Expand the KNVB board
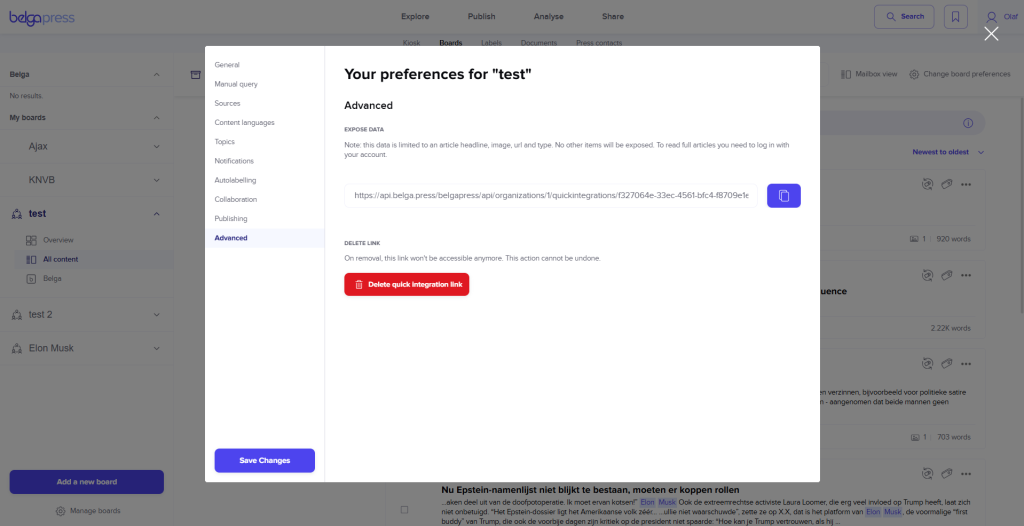 156,180
